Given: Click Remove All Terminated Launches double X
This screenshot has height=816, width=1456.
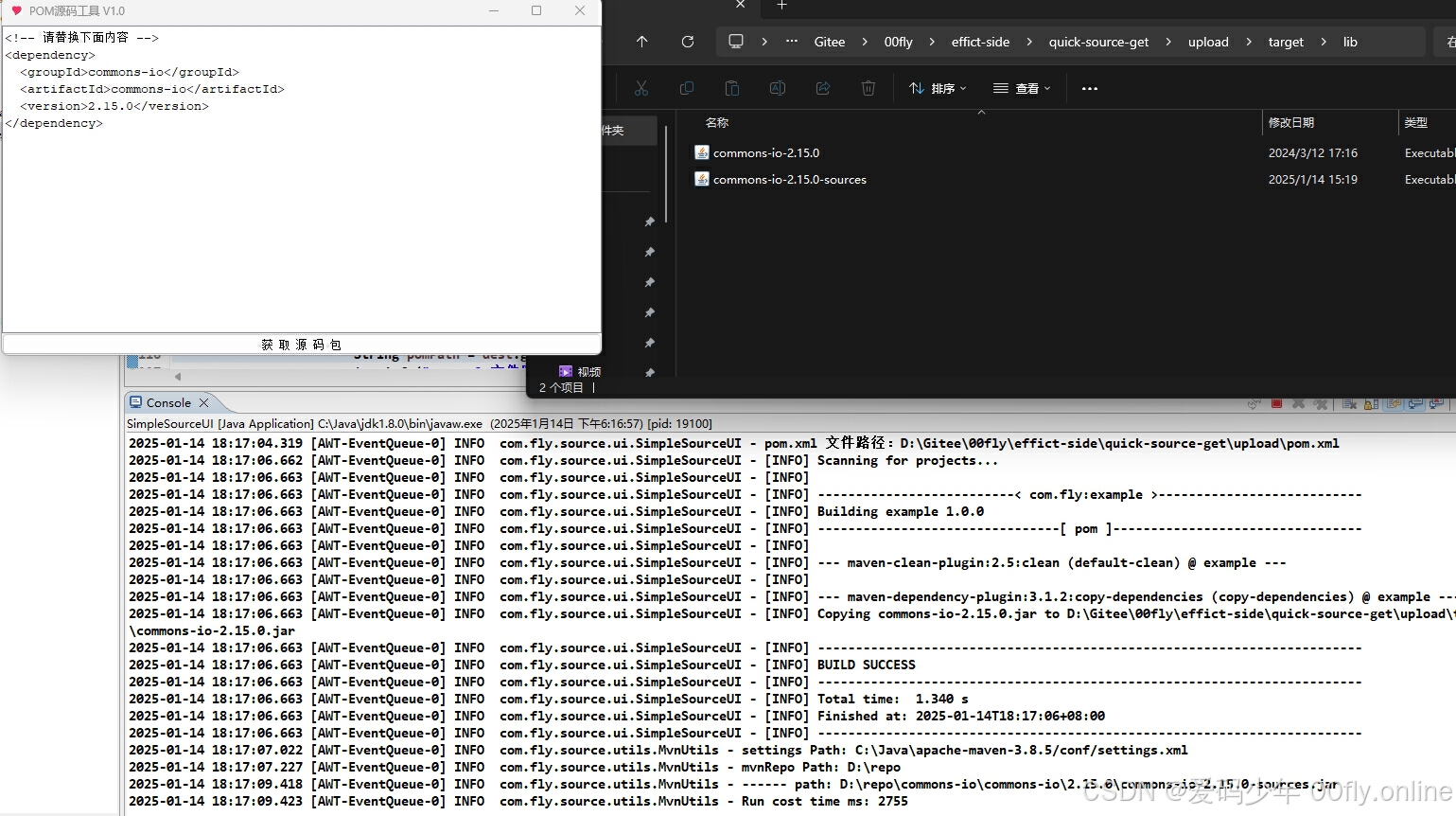Looking at the screenshot, I should tap(1321, 403).
